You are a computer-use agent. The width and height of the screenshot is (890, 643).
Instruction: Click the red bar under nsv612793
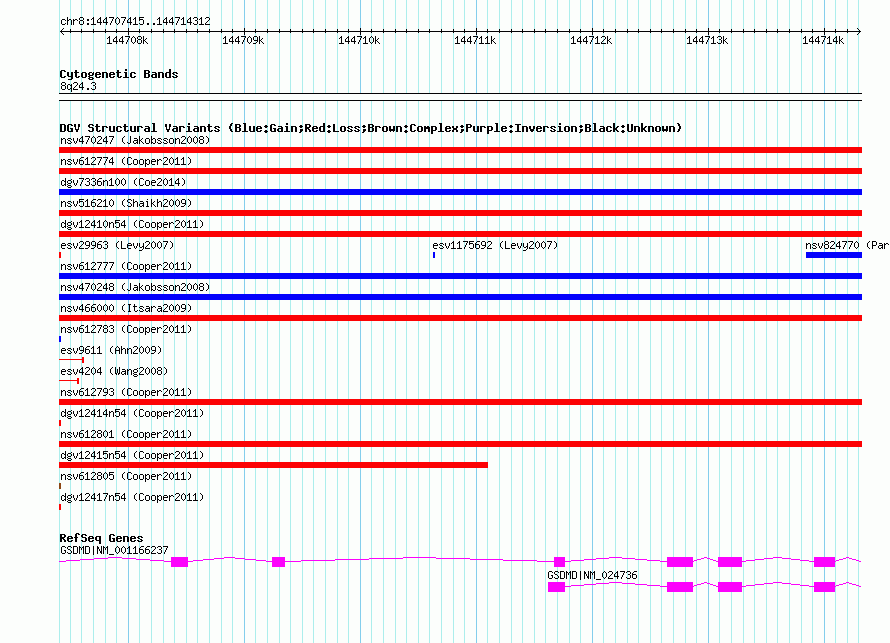(x=460, y=402)
